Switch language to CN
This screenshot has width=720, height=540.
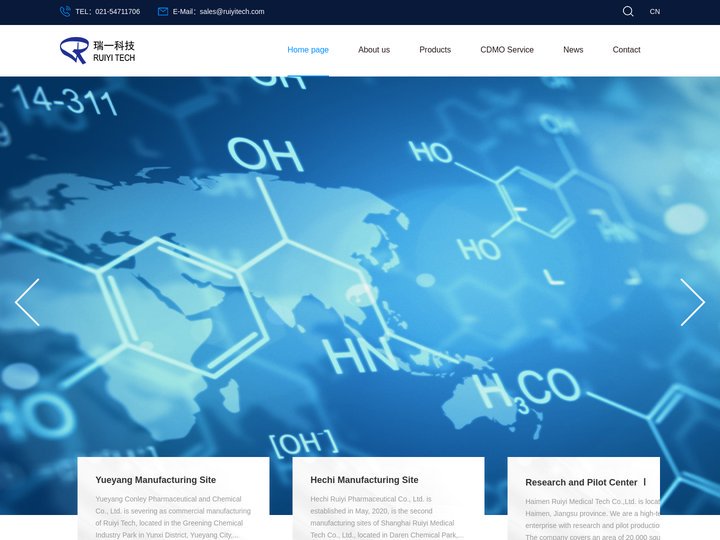[655, 11]
